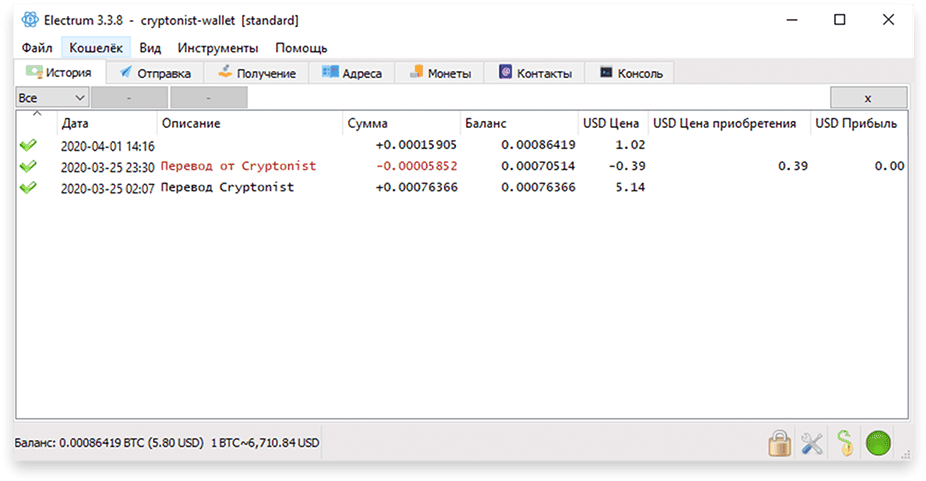Click the sort arrow above the status column
The image size is (926, 481).
tap(37, 113)
